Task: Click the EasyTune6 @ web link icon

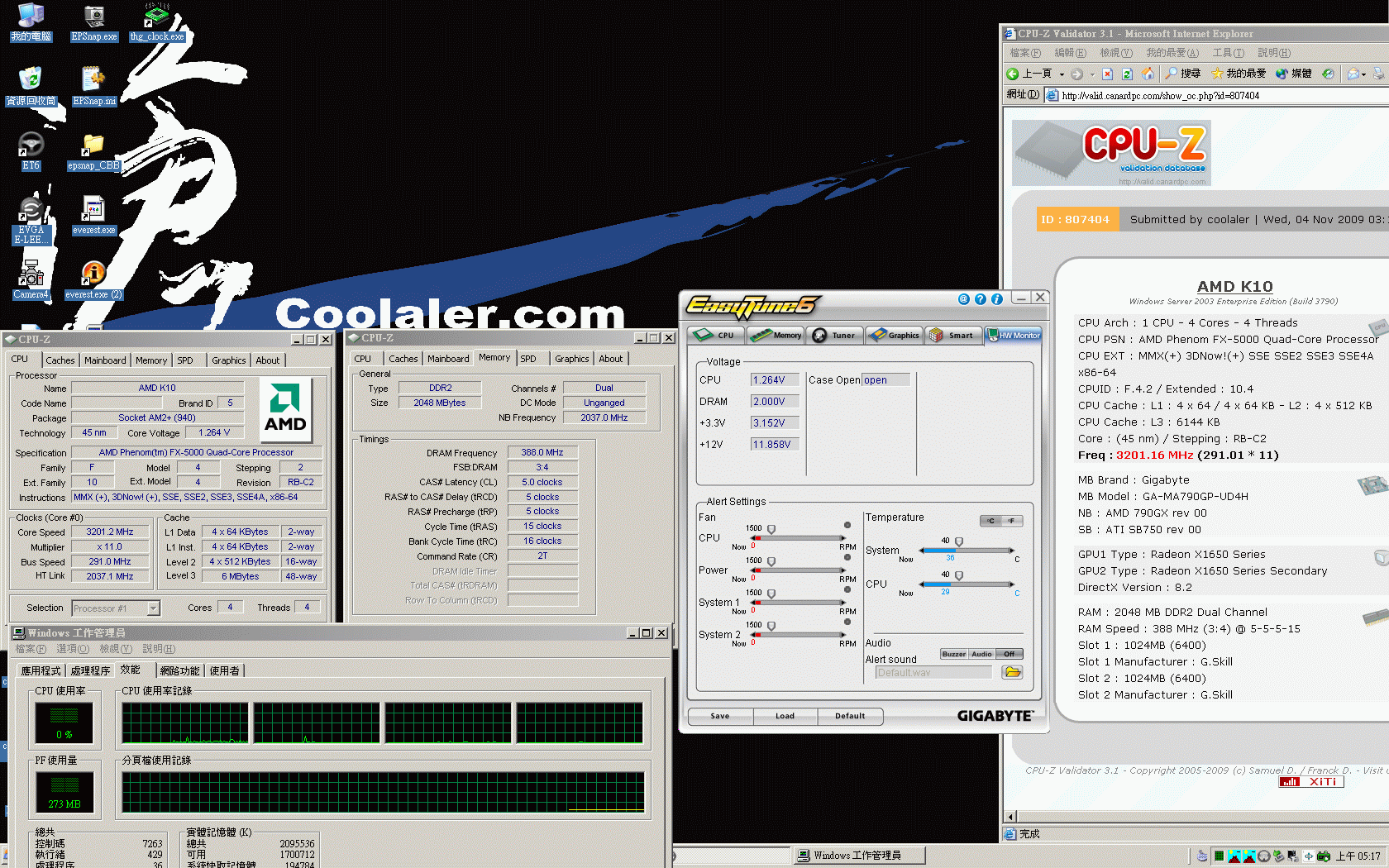Action: click(963, 299)
